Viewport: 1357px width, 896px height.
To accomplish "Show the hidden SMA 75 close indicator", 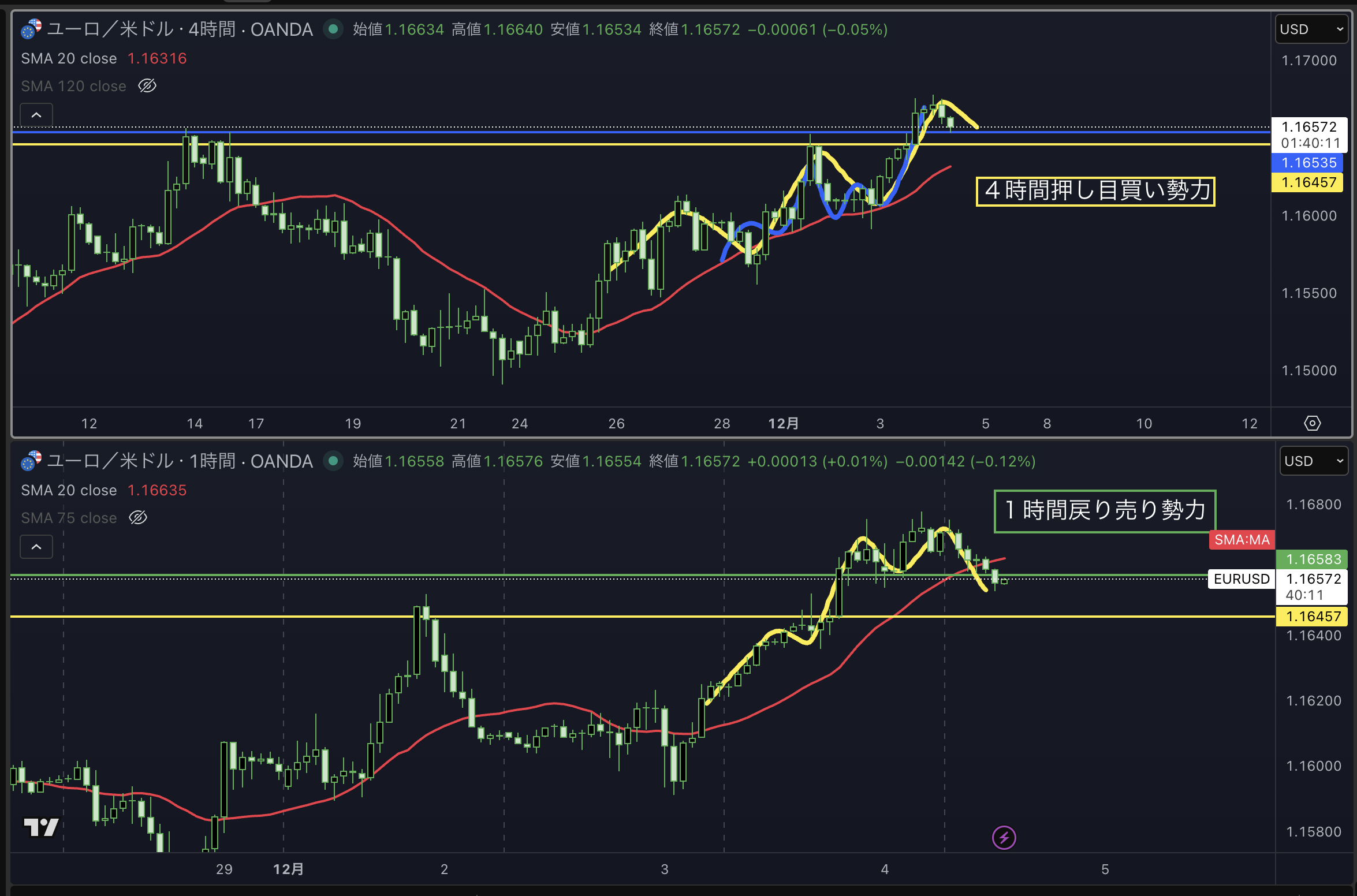I will click(x=138, y=518).
